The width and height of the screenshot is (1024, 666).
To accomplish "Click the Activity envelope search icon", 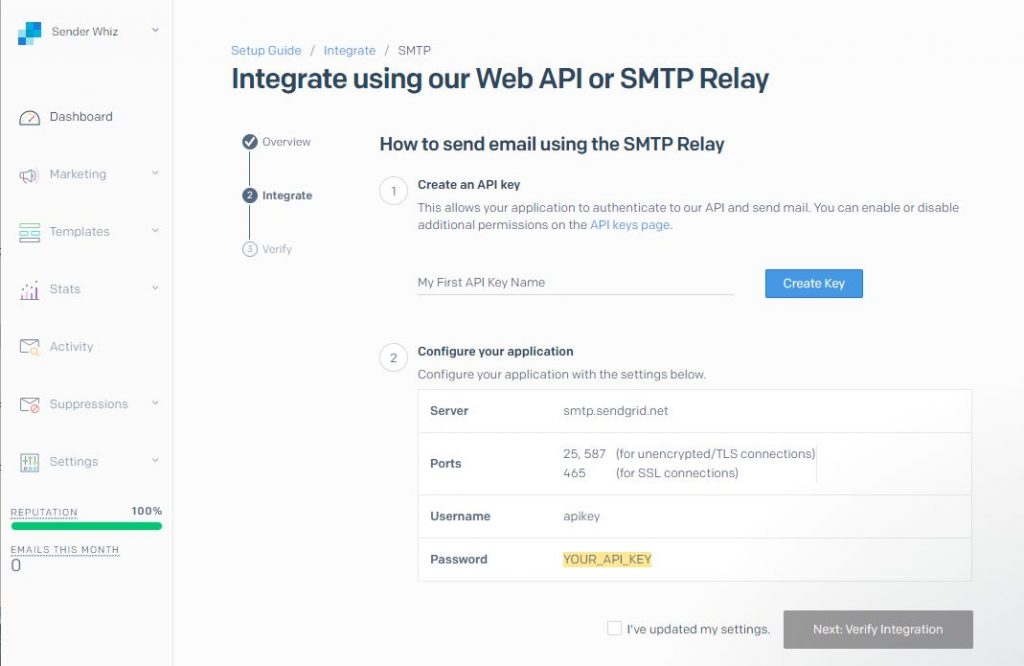I will click(30, 347).
